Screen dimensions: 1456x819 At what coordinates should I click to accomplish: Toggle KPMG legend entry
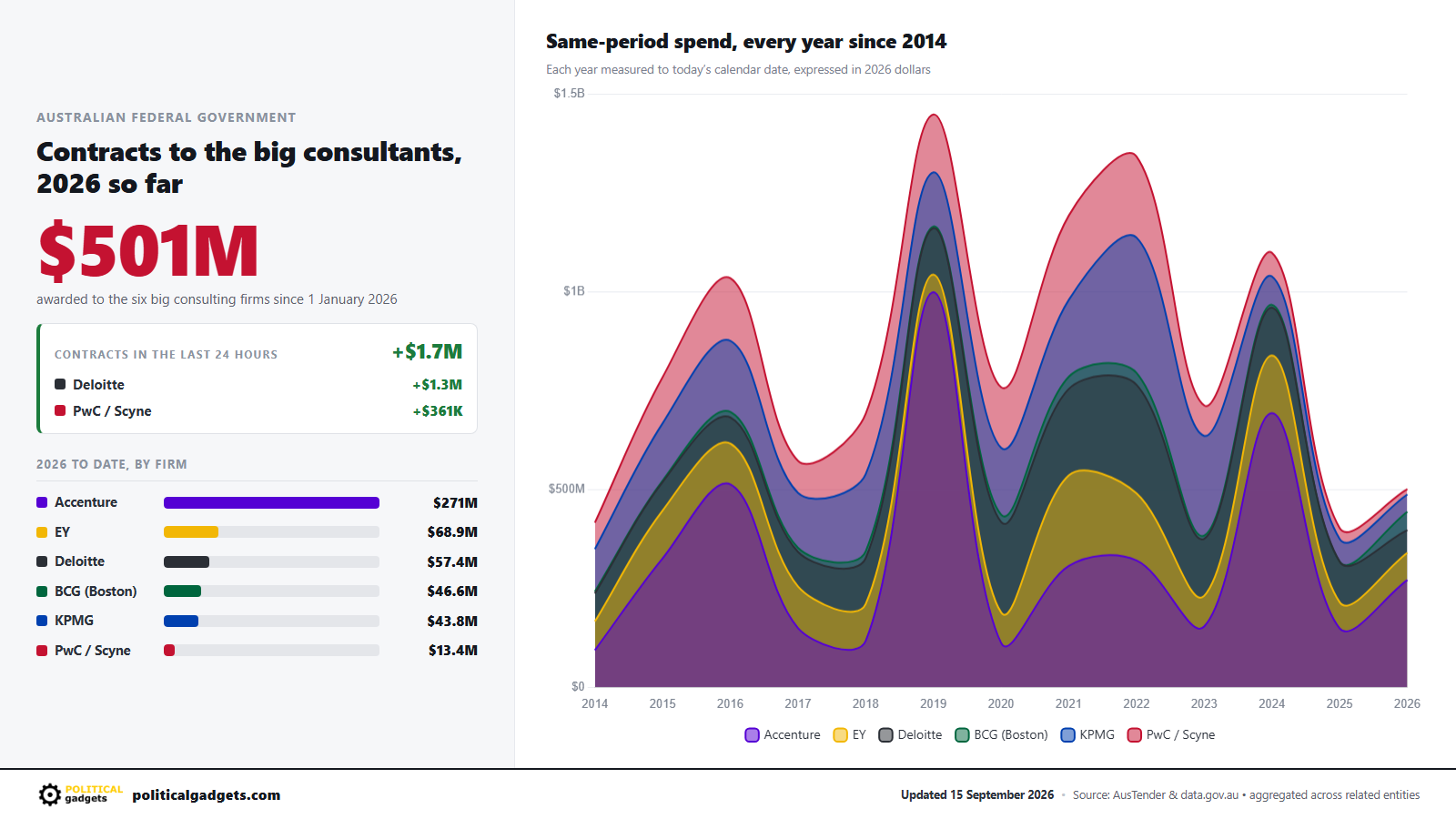coord(1087,735)
